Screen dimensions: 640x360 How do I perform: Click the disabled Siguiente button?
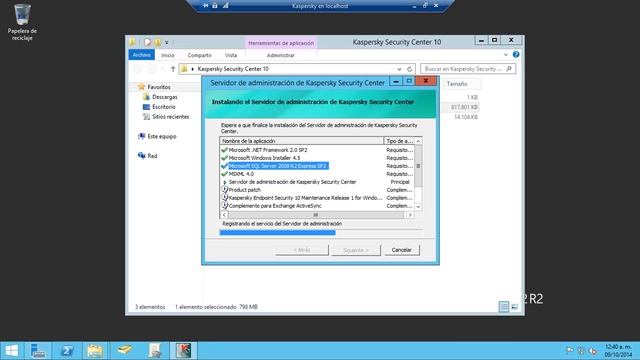[356, 250]
